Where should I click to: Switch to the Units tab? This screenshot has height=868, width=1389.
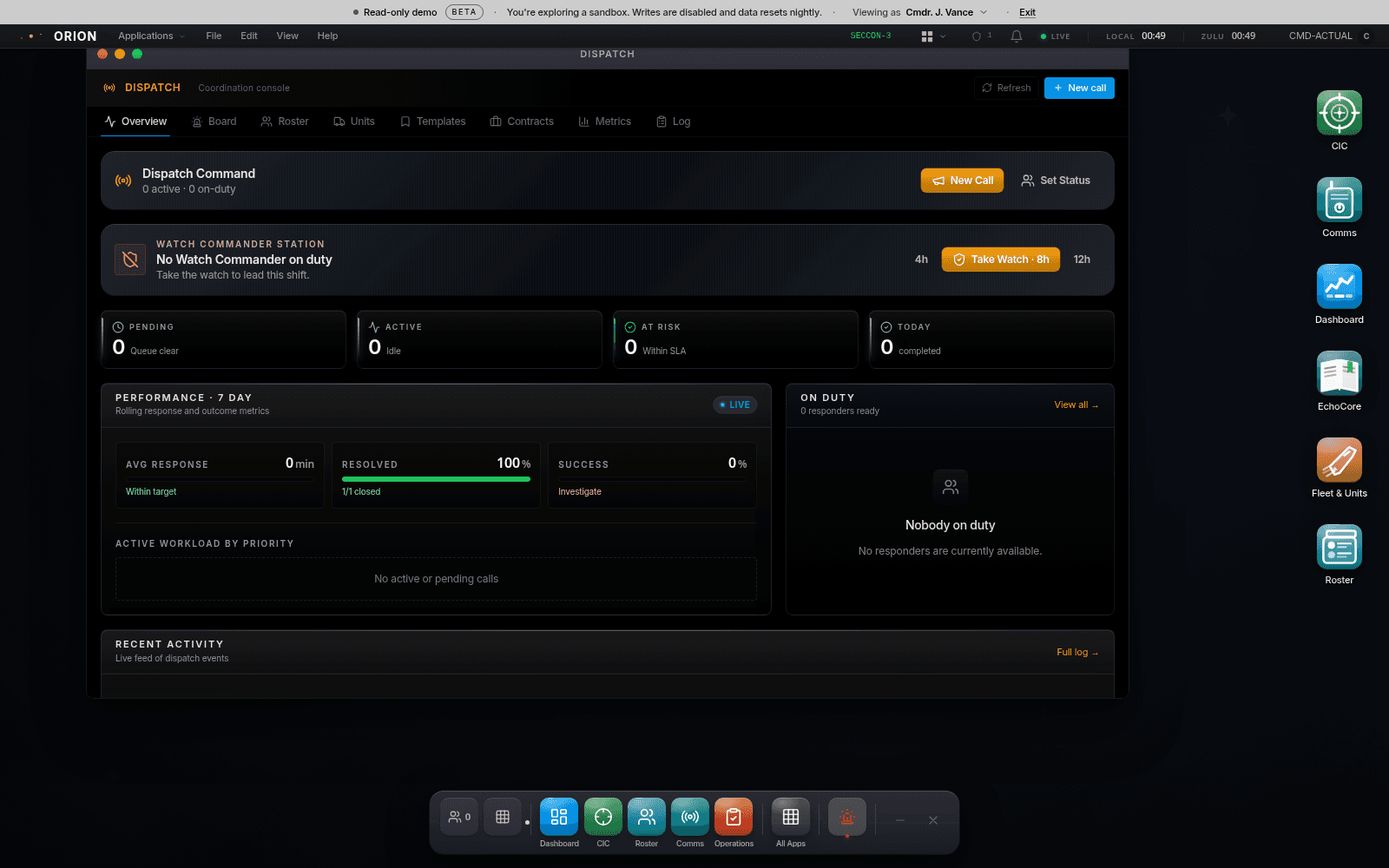tap(354, 122)
